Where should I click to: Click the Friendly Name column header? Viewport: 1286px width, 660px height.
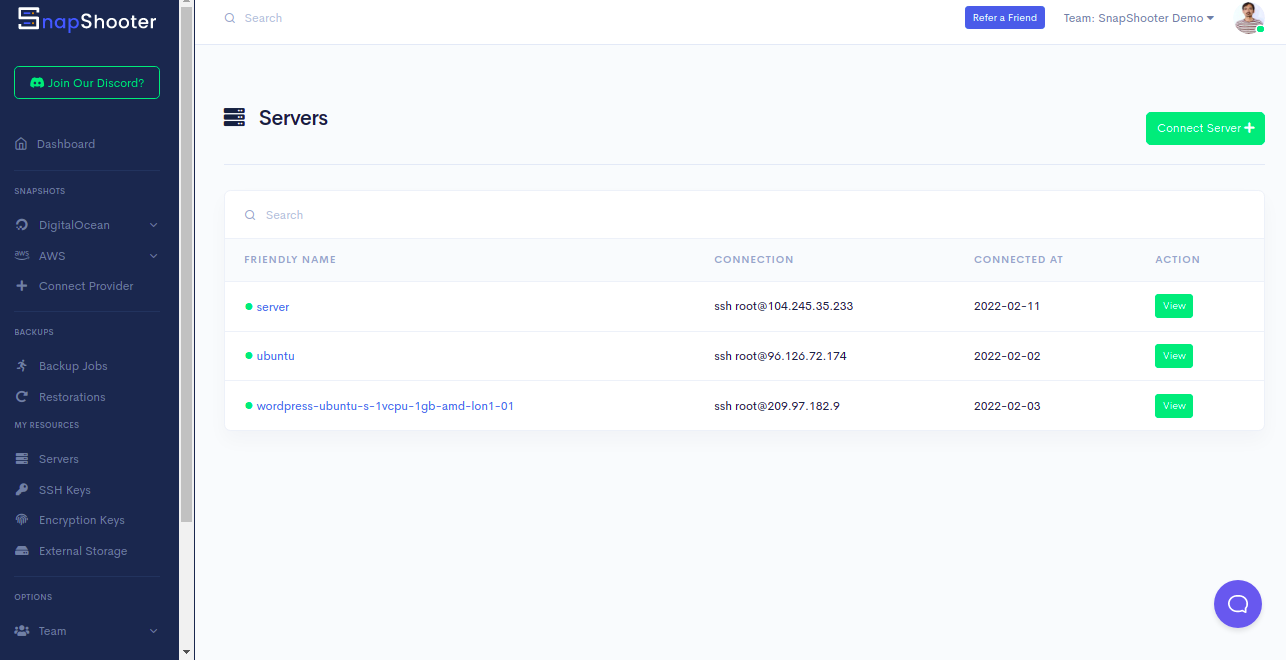click(290, 260)
